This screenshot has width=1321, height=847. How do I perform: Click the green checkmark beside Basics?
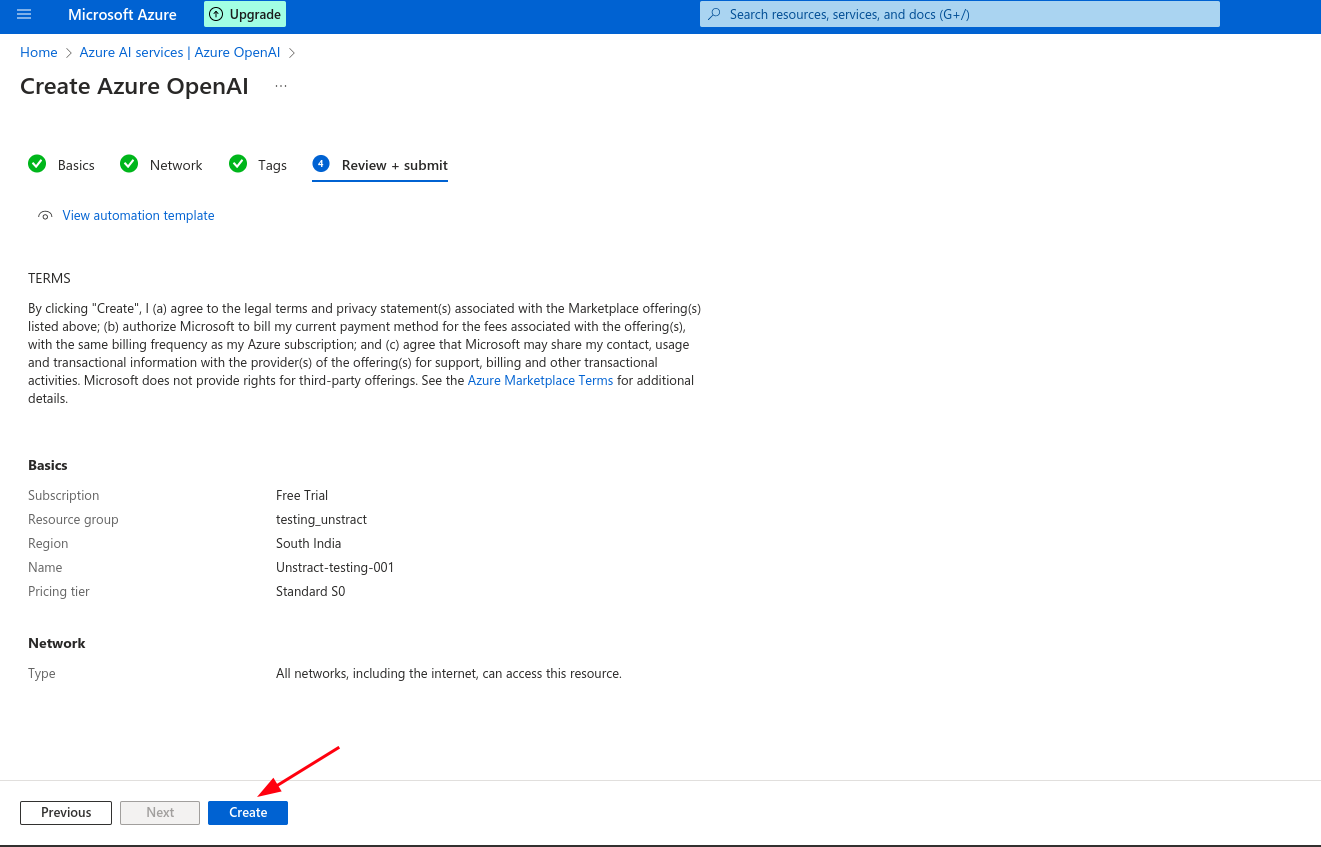coord(37,164)
